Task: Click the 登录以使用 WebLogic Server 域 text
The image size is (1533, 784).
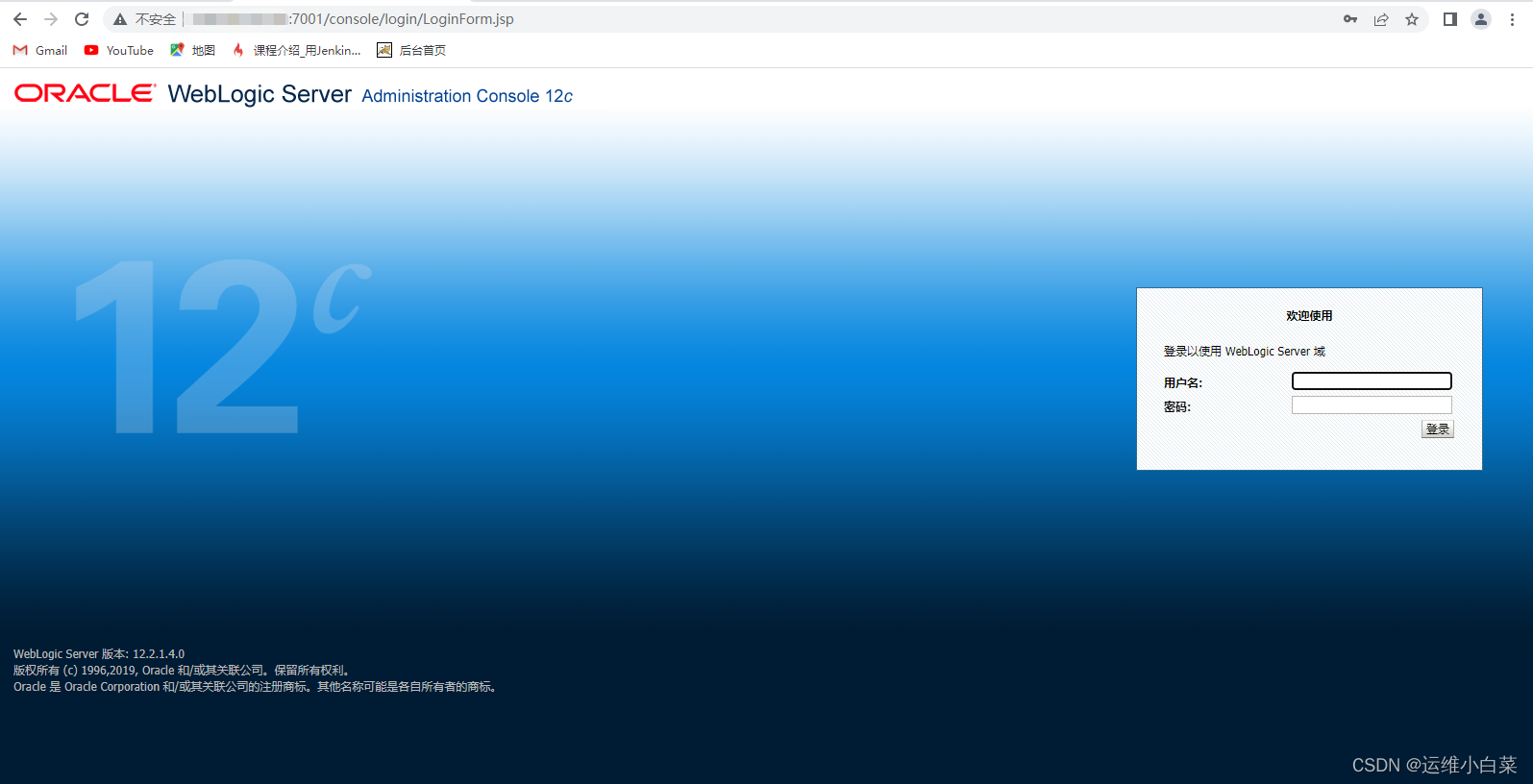Action: point(1245,352)
